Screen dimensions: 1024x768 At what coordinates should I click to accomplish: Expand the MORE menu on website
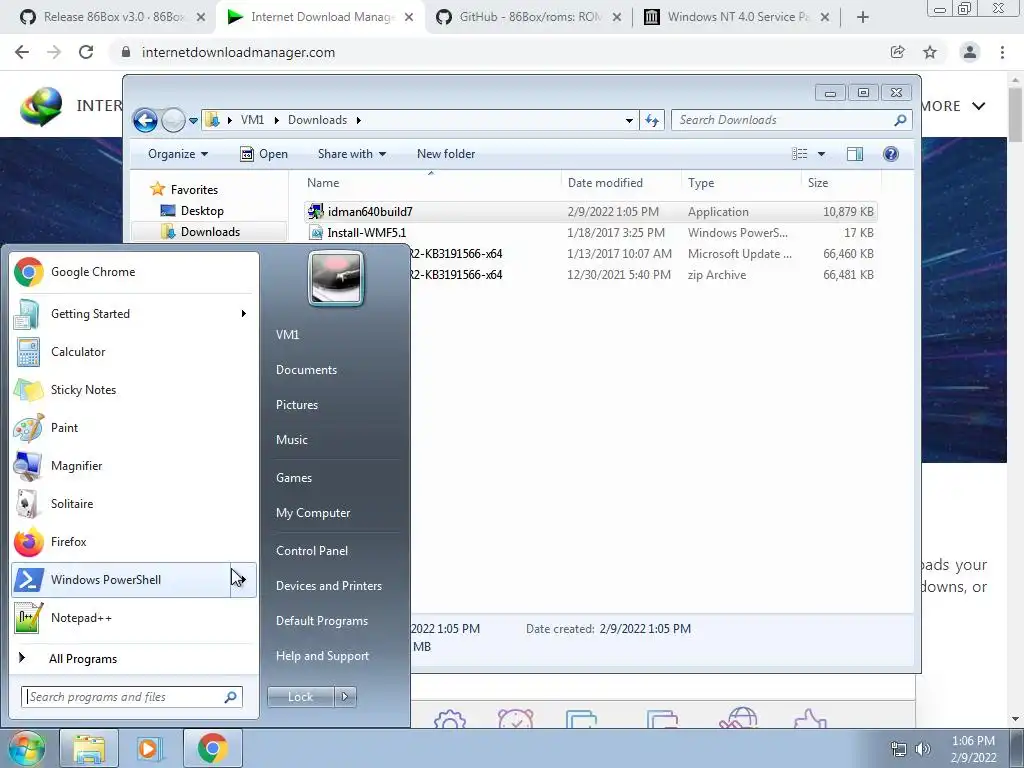[x=952, y=106]
